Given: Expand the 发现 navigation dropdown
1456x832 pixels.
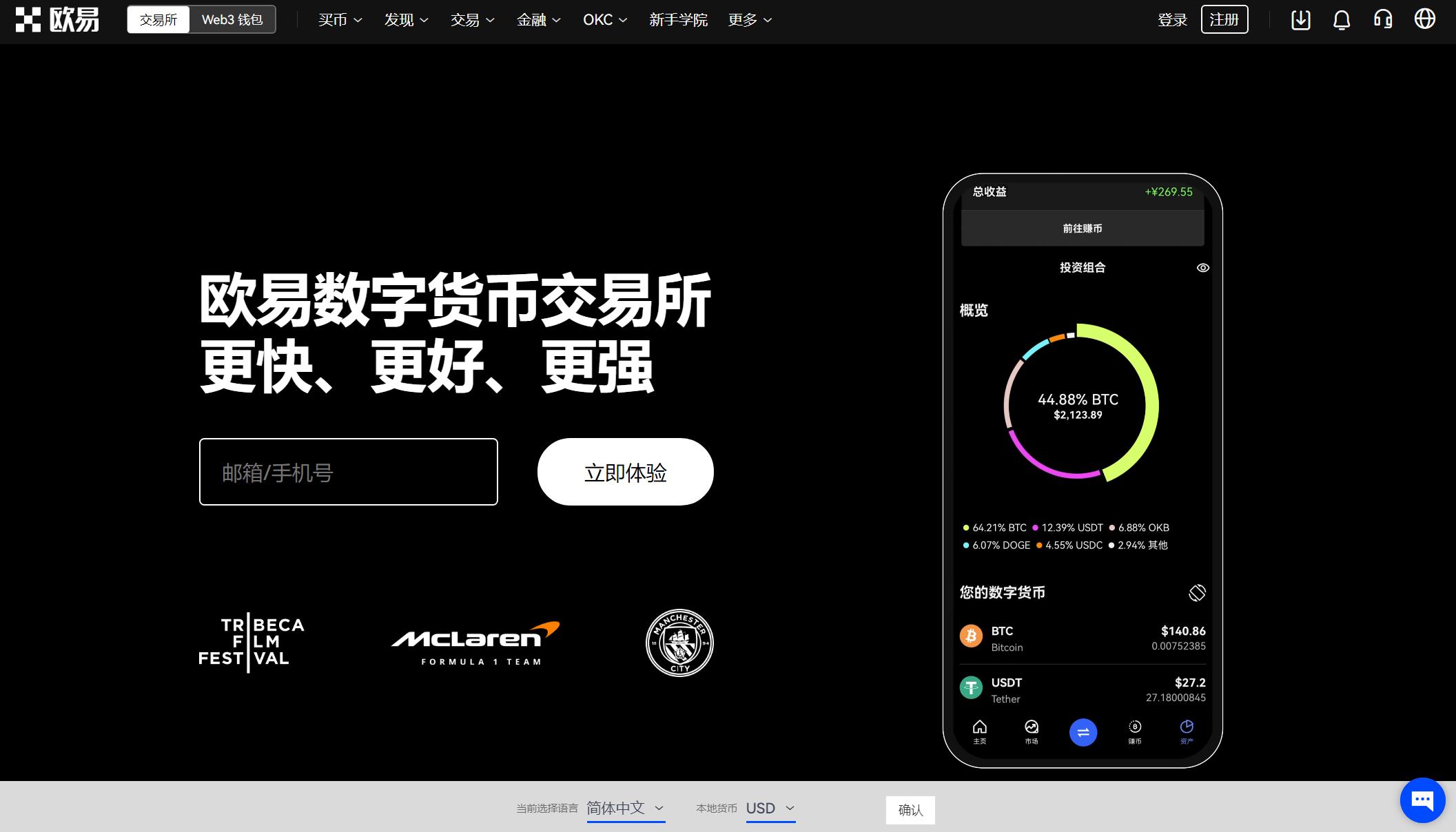Looking at the screenshot, I should point(403,20).
